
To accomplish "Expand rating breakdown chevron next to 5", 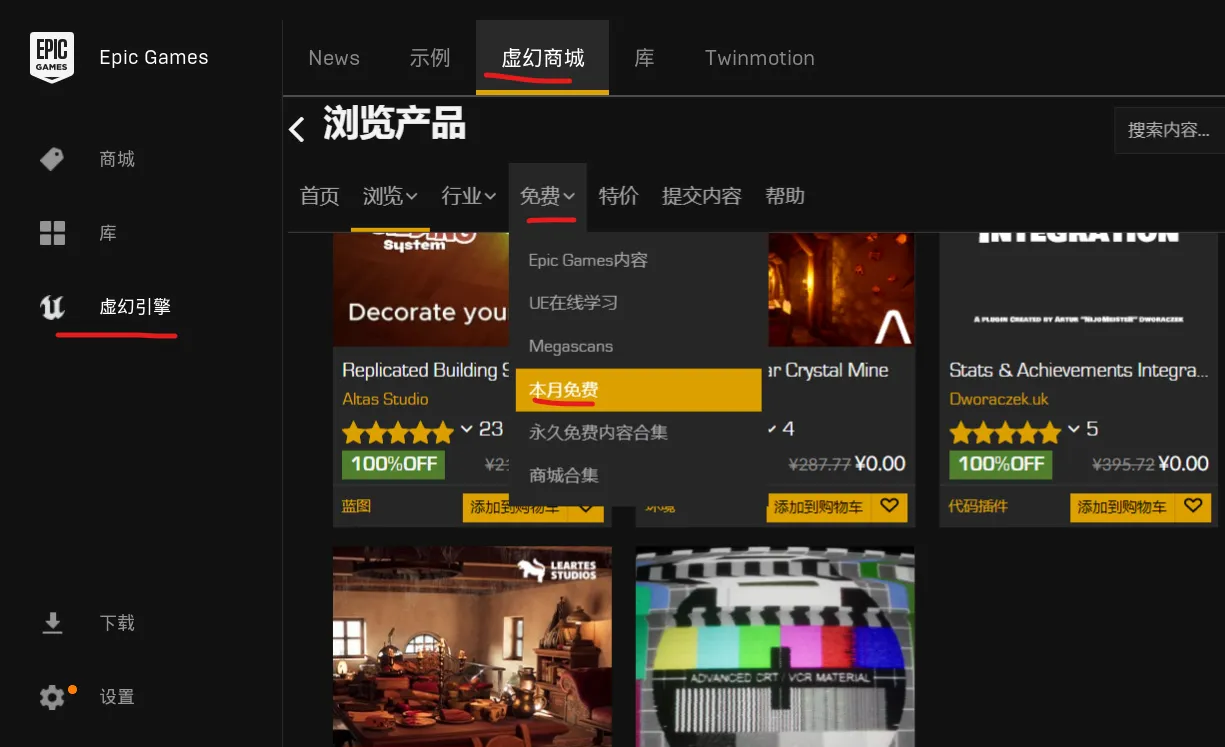I will point(1073,430).
